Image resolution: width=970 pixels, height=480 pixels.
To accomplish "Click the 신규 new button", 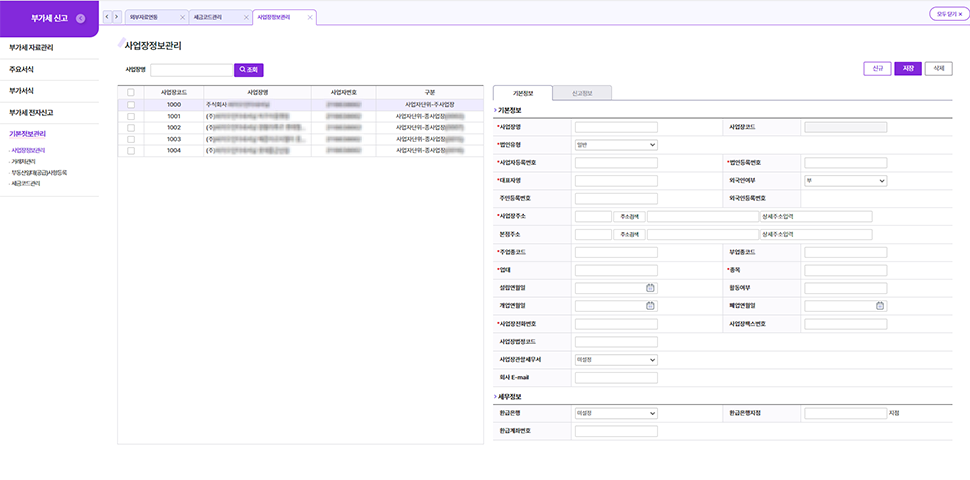I will pos(876,69).
